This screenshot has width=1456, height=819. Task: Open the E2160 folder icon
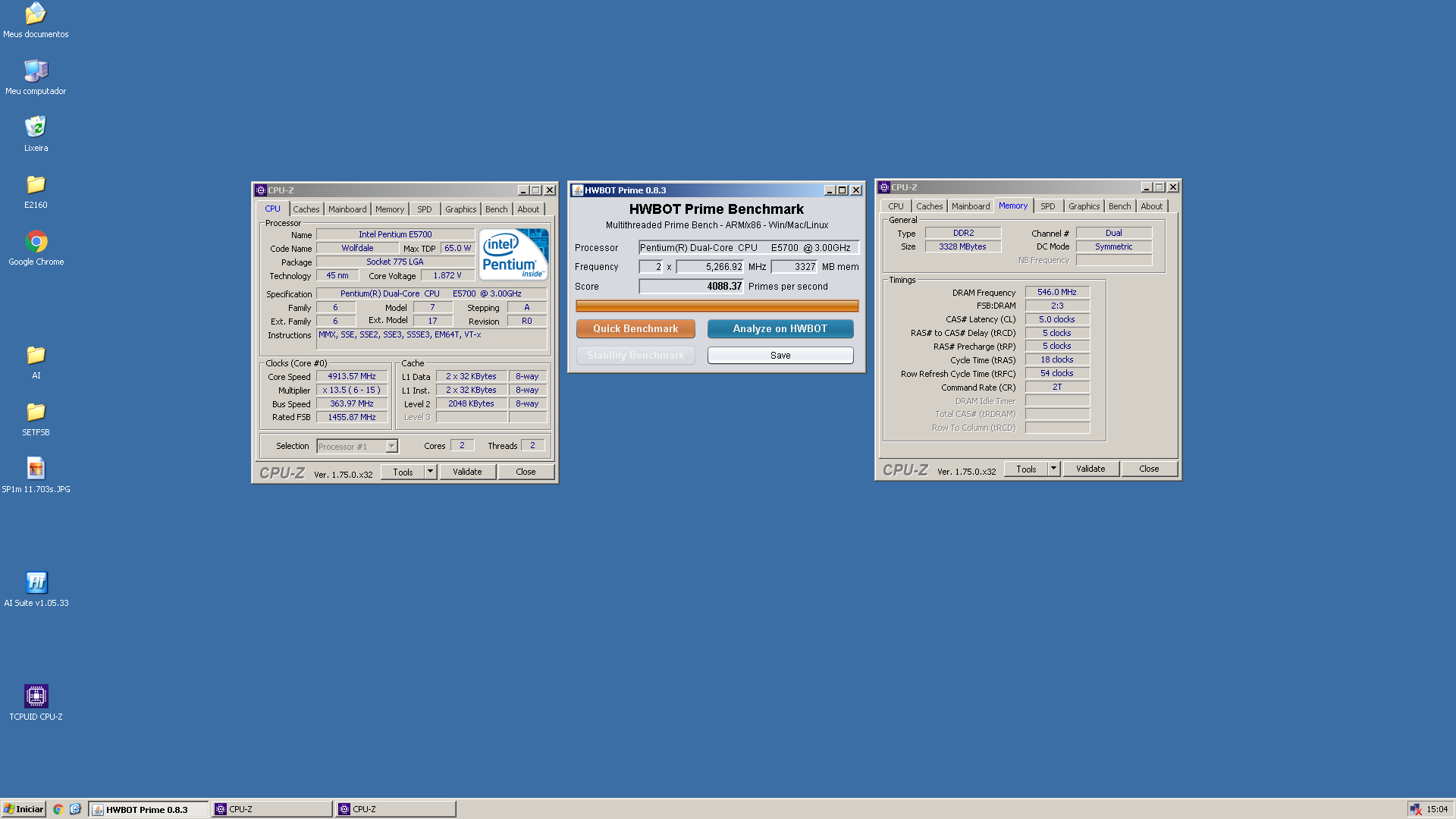click(36, 191)
